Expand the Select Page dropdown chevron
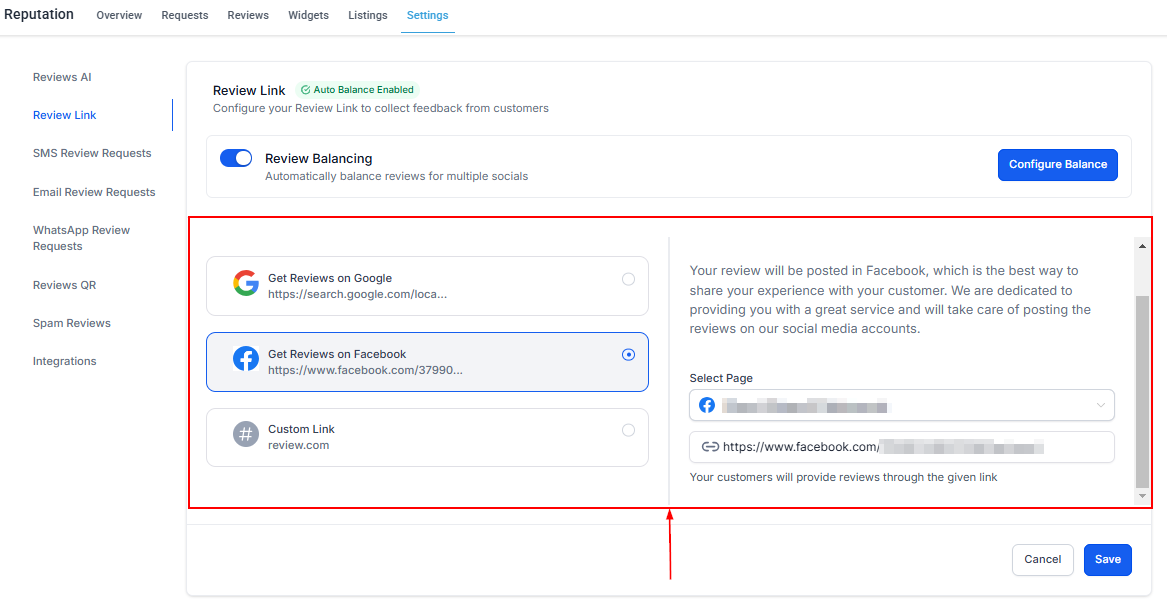 [x=1100, y=405]
